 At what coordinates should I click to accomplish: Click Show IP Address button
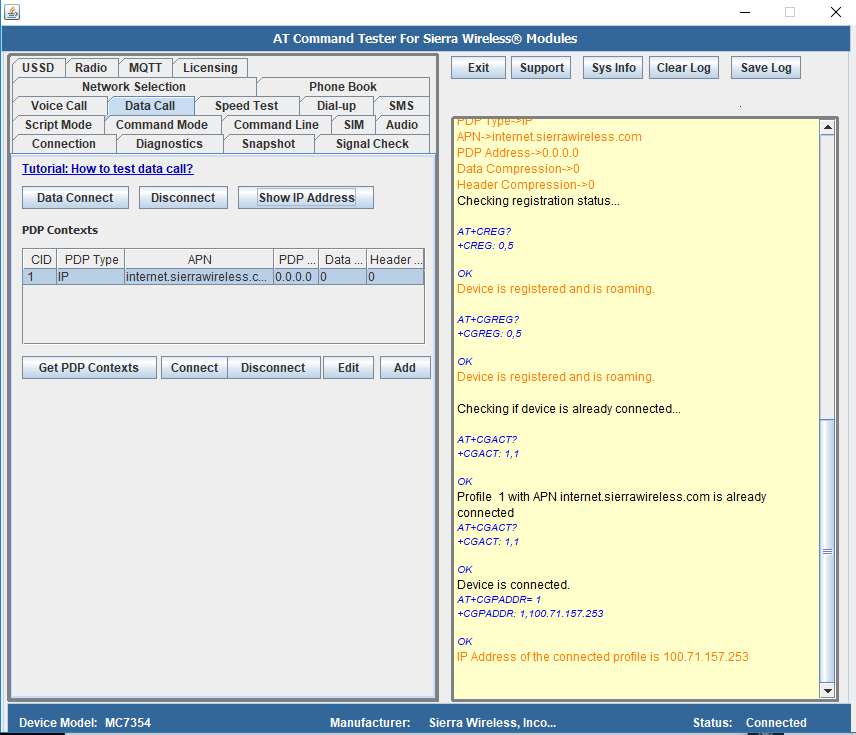[306, 198]
